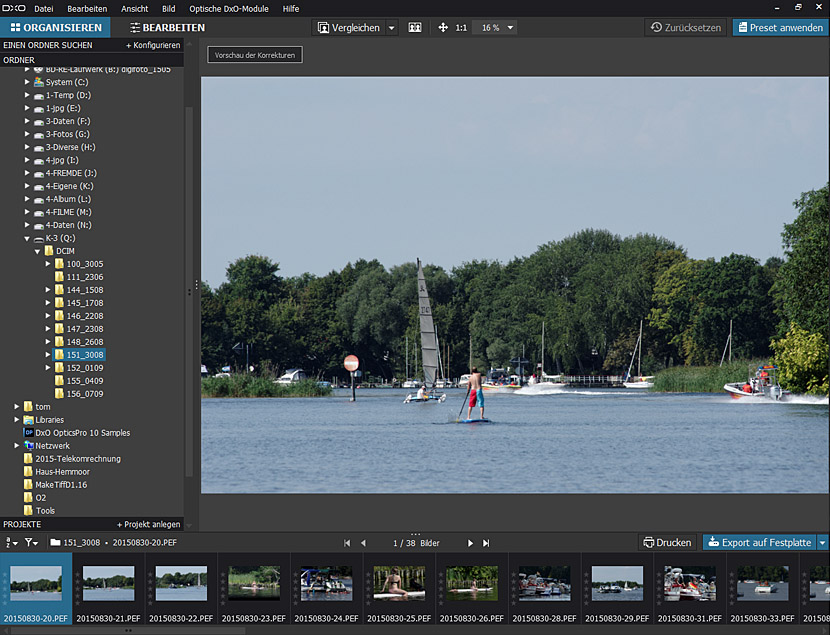Open the zoom percentage dropdown showing 16 %
The width and height of the screenshot is (830, 635).
tap(495, 28)
